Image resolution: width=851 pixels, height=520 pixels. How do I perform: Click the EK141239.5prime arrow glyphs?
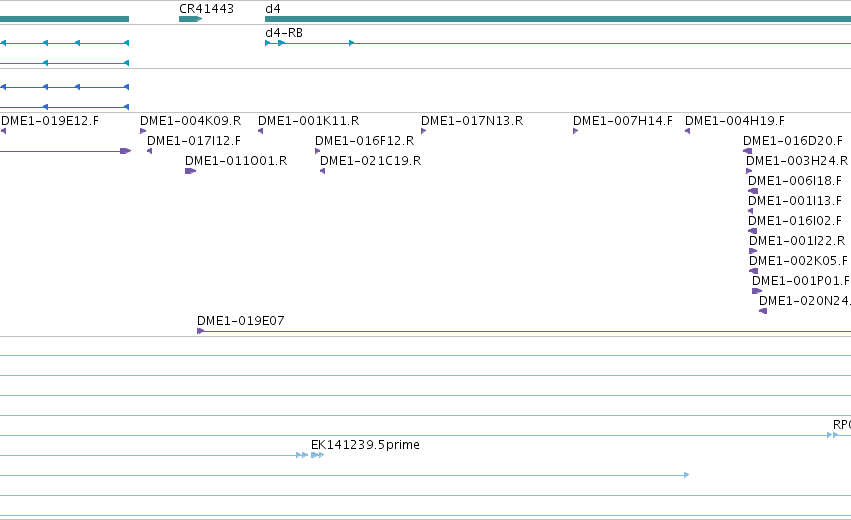(x=317, y=455)
